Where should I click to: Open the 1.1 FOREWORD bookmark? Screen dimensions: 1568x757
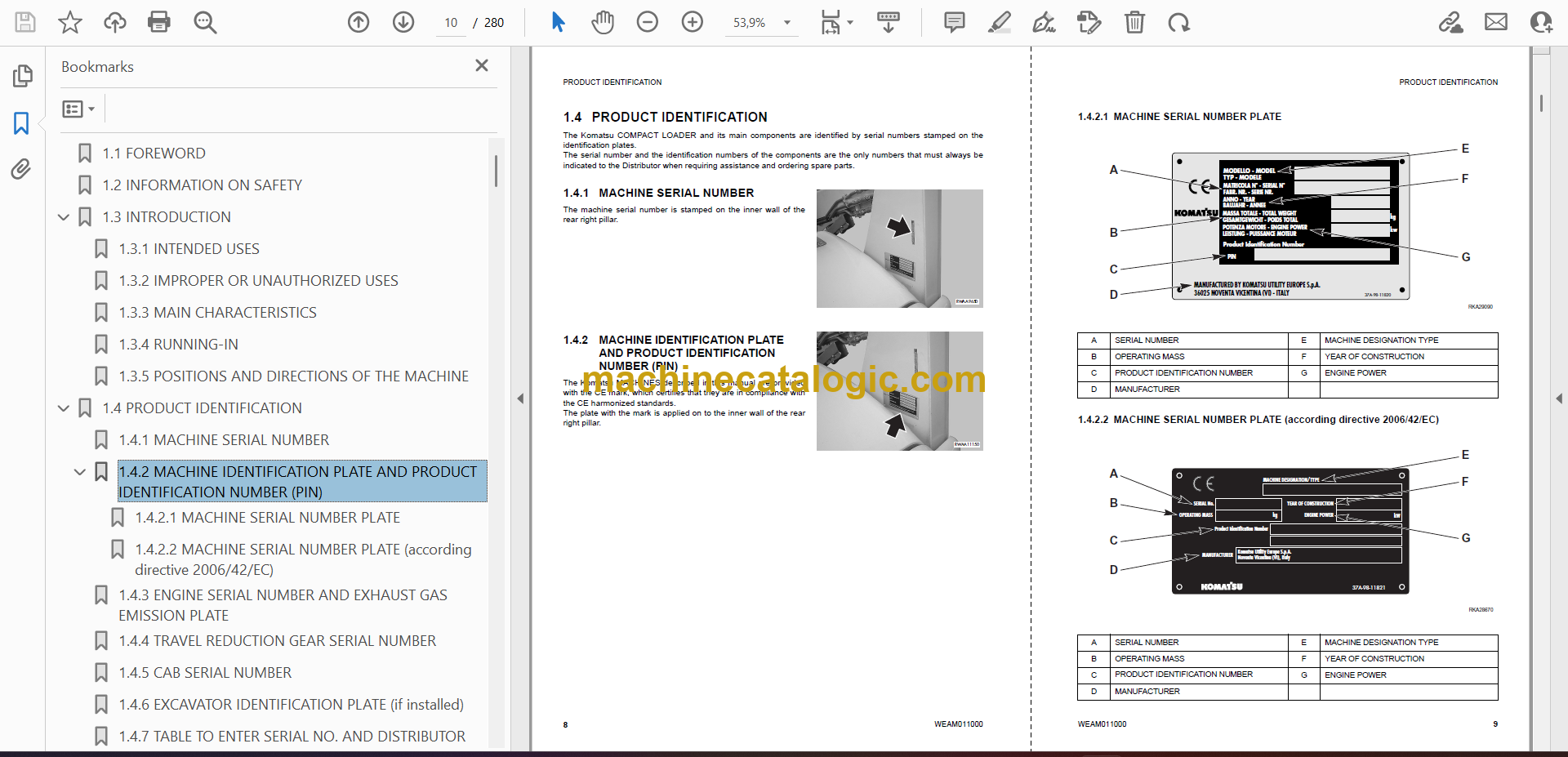pyautogui.click(x=154, y=154)
